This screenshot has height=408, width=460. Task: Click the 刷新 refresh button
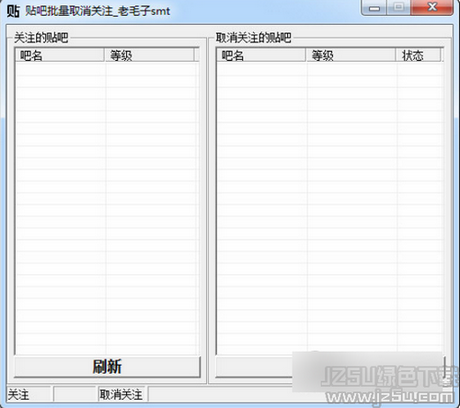(107, 367)
